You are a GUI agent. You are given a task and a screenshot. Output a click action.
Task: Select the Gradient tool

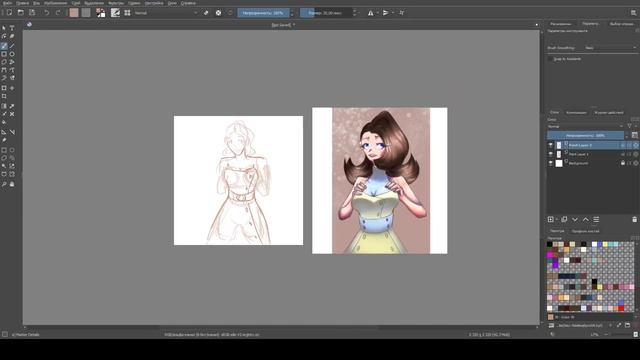4,106
